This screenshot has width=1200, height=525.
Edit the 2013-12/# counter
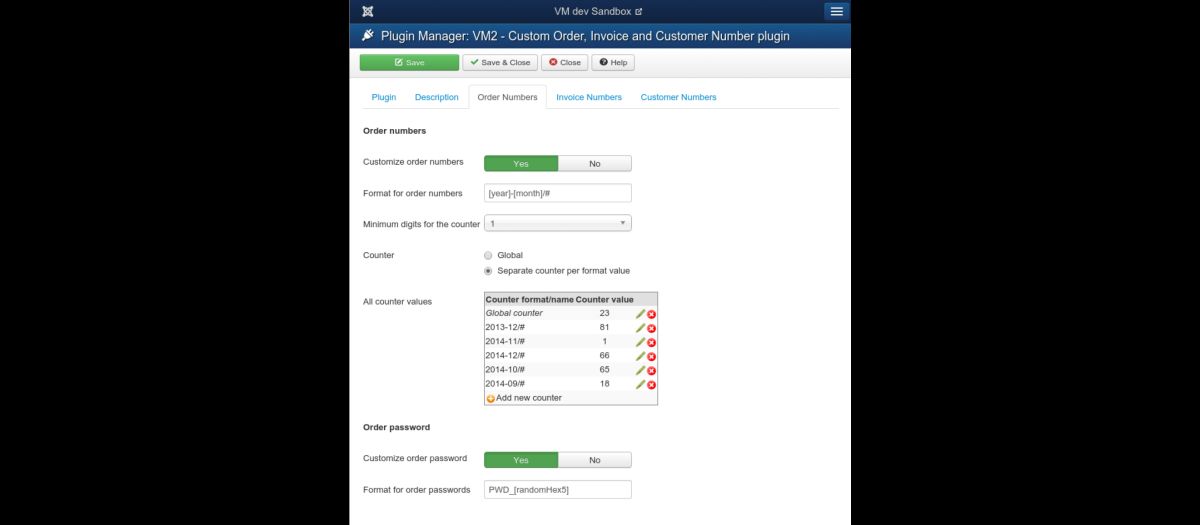pos(640,328)
